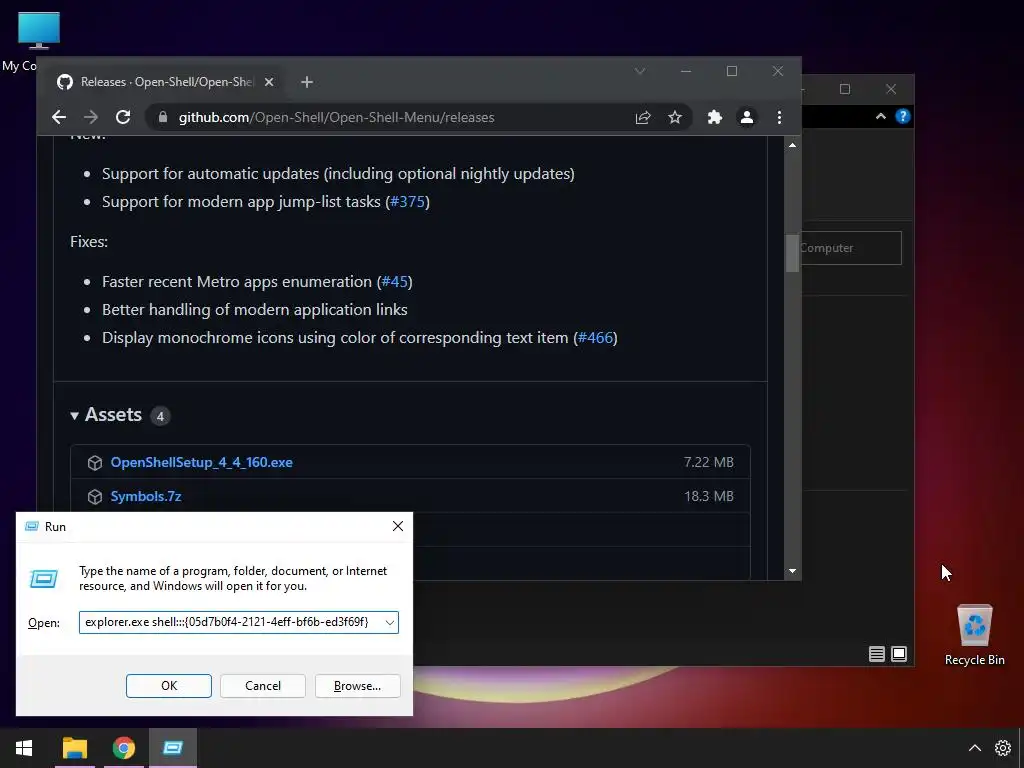
Task: Close the Run dialog
Action: point(398,526)
